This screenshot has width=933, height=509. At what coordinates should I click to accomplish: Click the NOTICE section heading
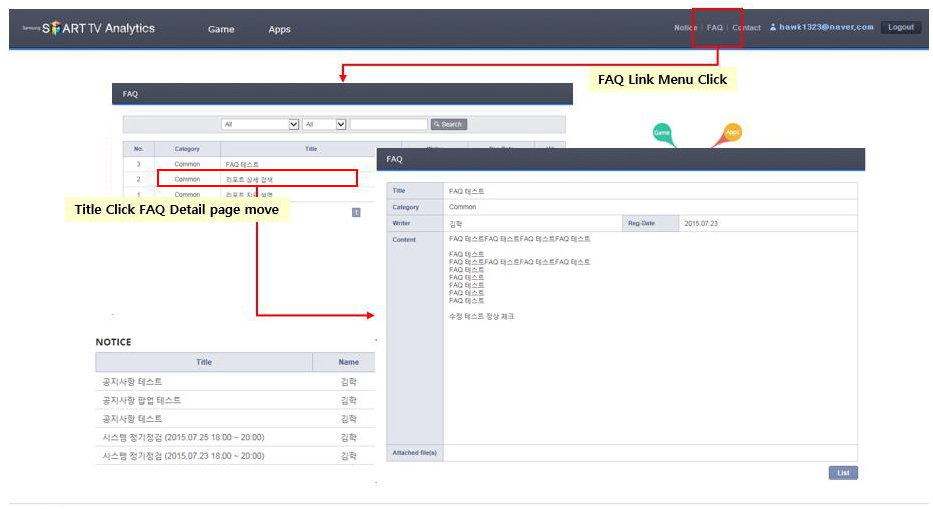[113, 342]
